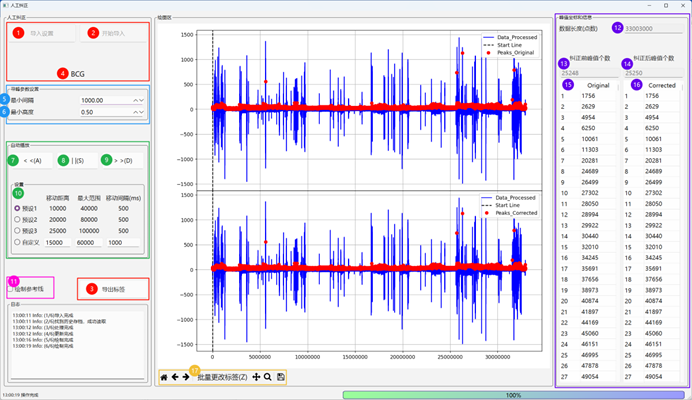This screenshot has height=400, width=692.
Task: Select the pan (cross arrows) tool
Action: [256, 377]
